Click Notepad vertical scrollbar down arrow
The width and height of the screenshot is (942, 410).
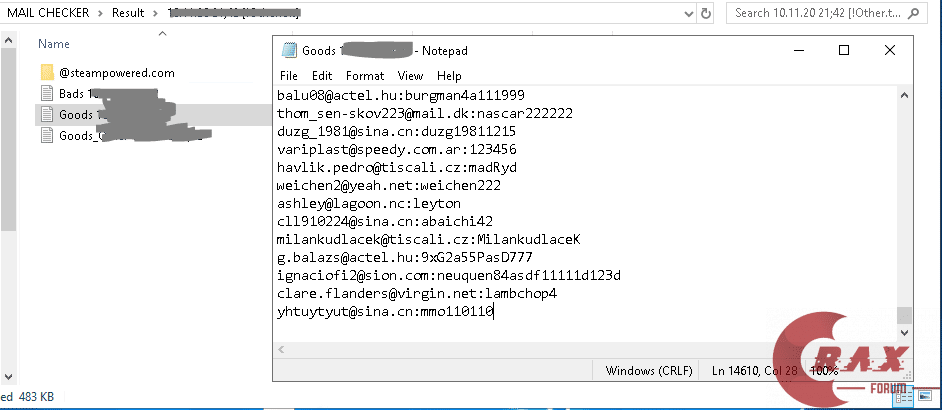click(904, 333)
